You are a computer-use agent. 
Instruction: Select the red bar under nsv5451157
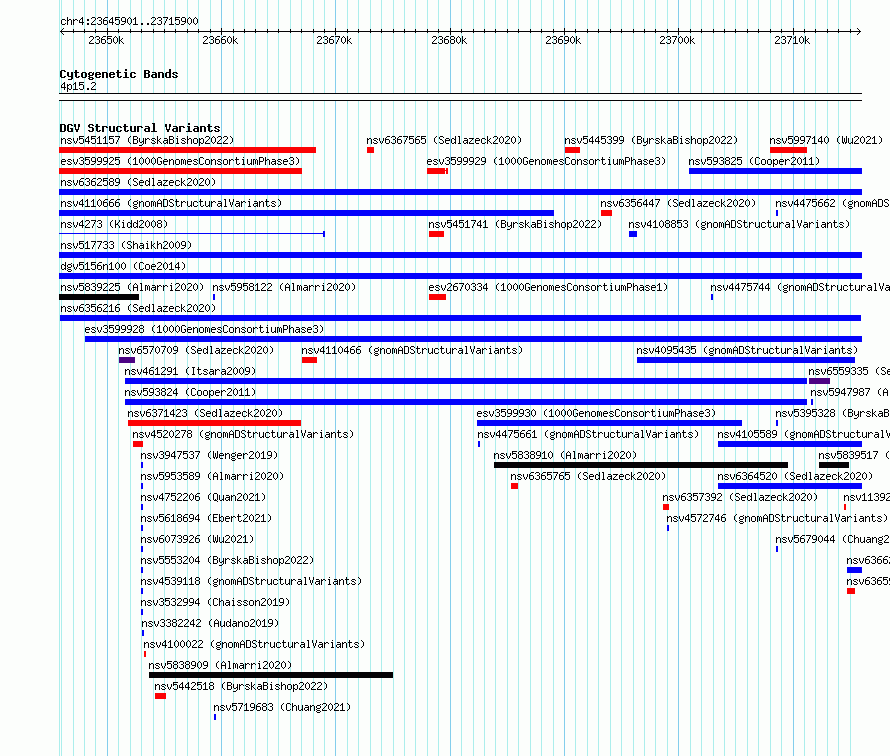(x=187, y=150)
